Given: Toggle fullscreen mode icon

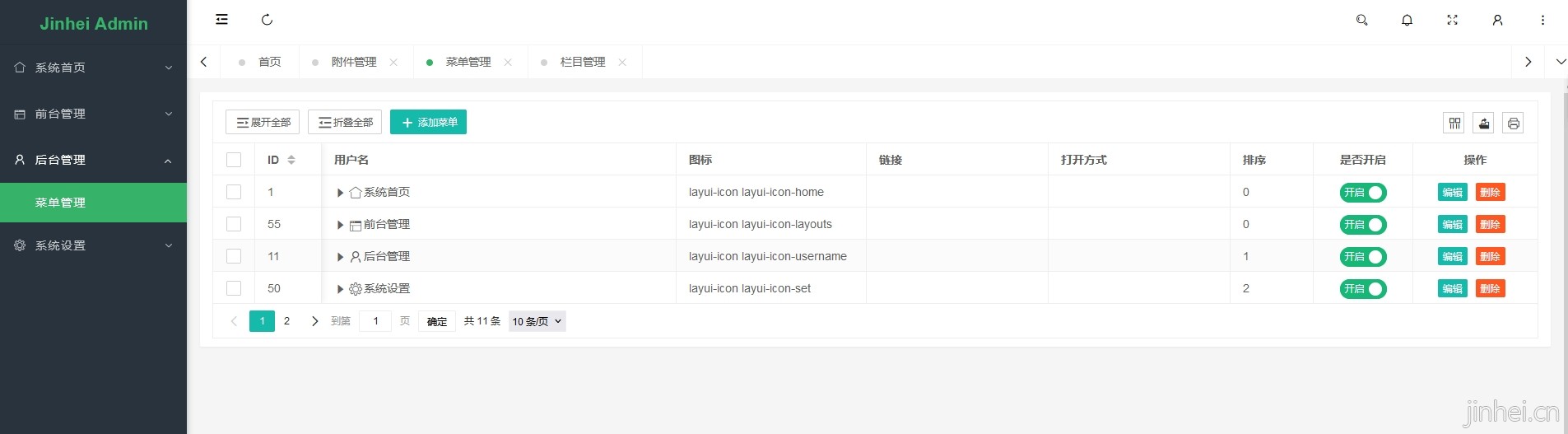Looking at the screenshot, I should (1452, 20).
